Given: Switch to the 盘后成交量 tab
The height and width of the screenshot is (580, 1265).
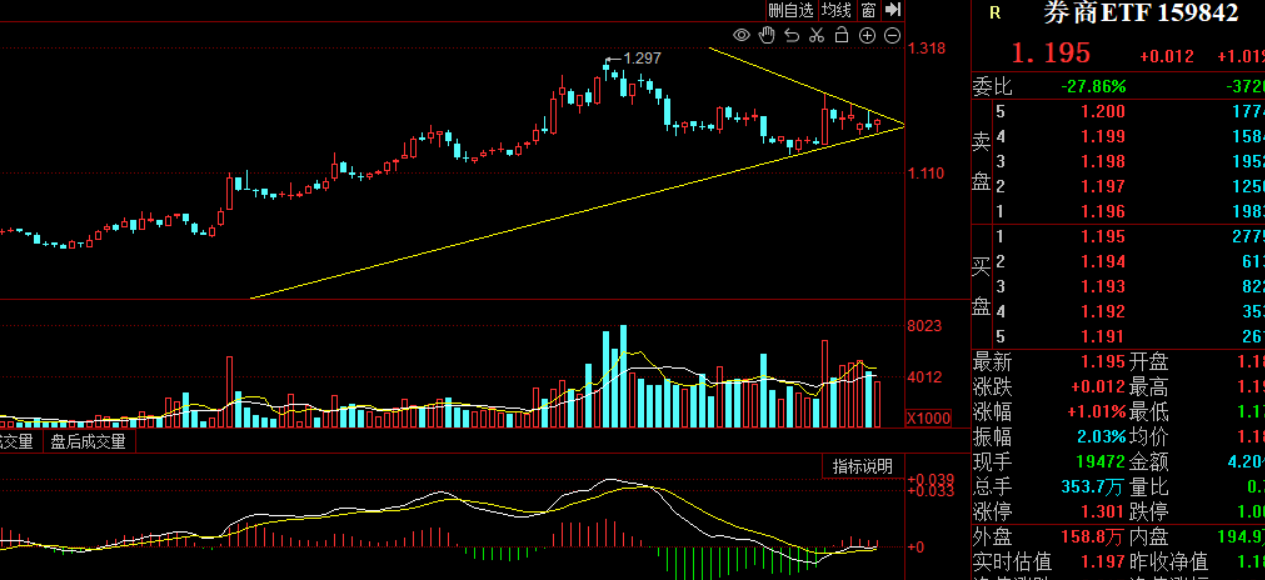Looking at the screenshot, I should coord(88,441).
